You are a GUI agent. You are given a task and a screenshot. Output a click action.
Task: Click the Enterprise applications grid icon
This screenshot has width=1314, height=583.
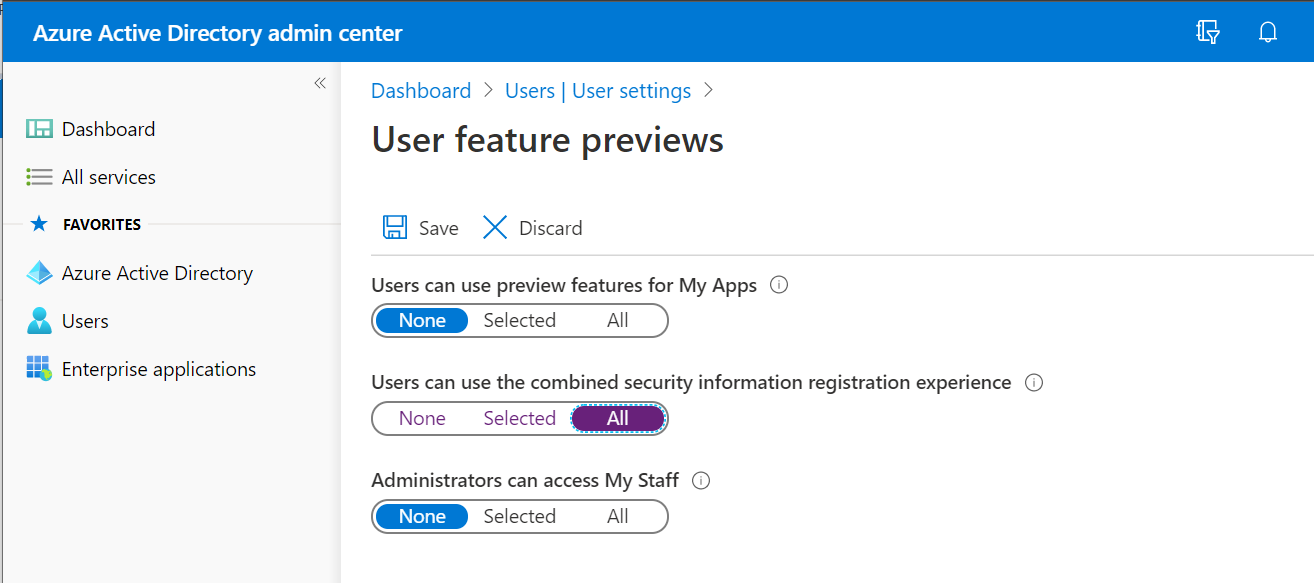coord(39,369)
